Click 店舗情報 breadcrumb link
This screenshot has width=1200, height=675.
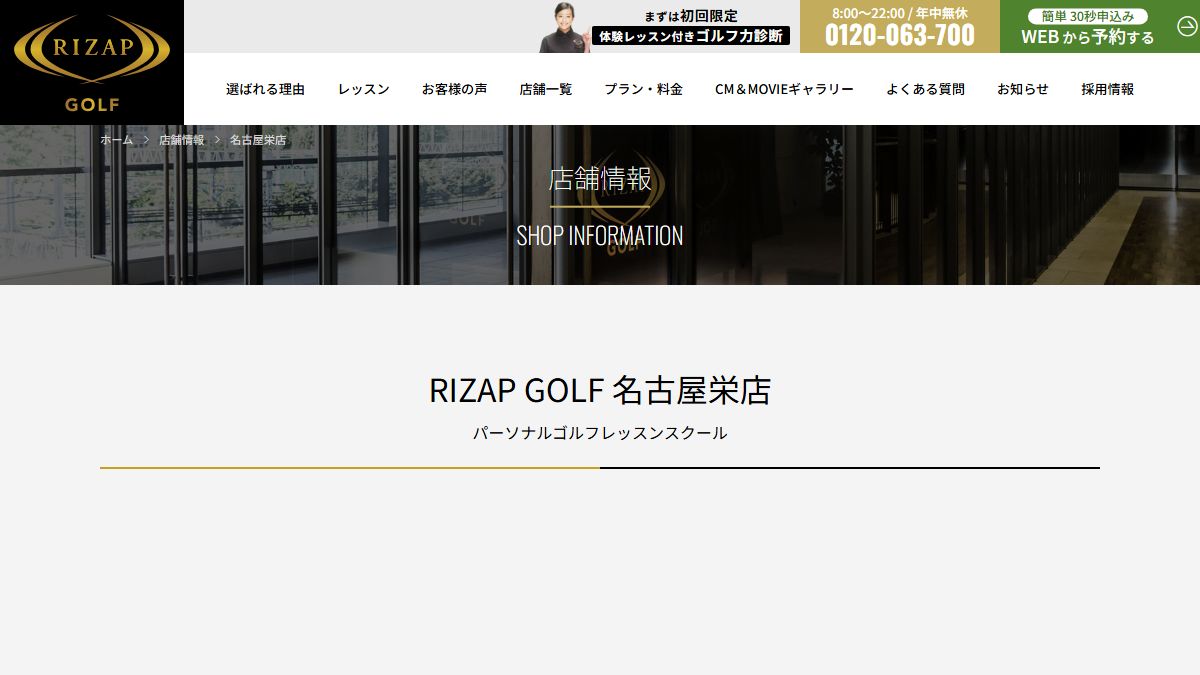click(x=181, y=140)
